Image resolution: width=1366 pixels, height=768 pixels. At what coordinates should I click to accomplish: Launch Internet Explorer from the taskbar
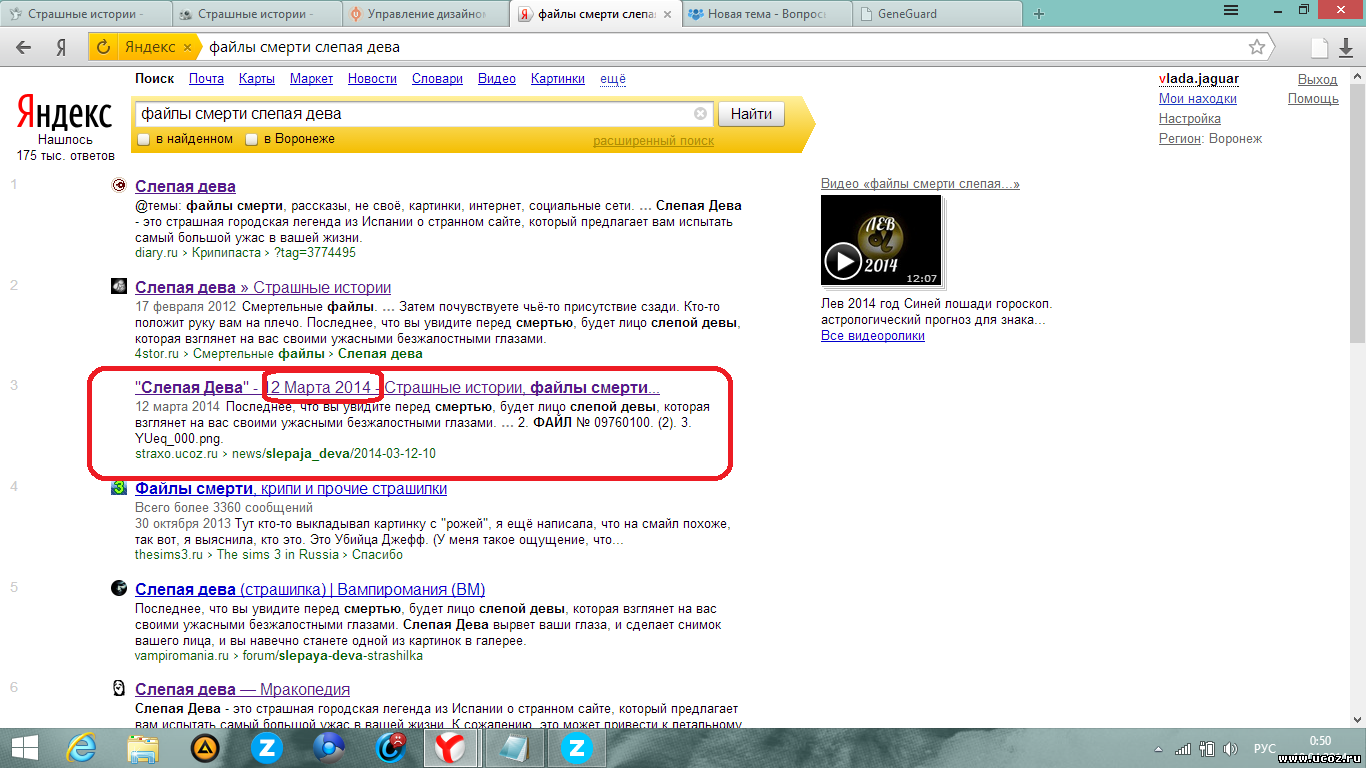point(81,747)
